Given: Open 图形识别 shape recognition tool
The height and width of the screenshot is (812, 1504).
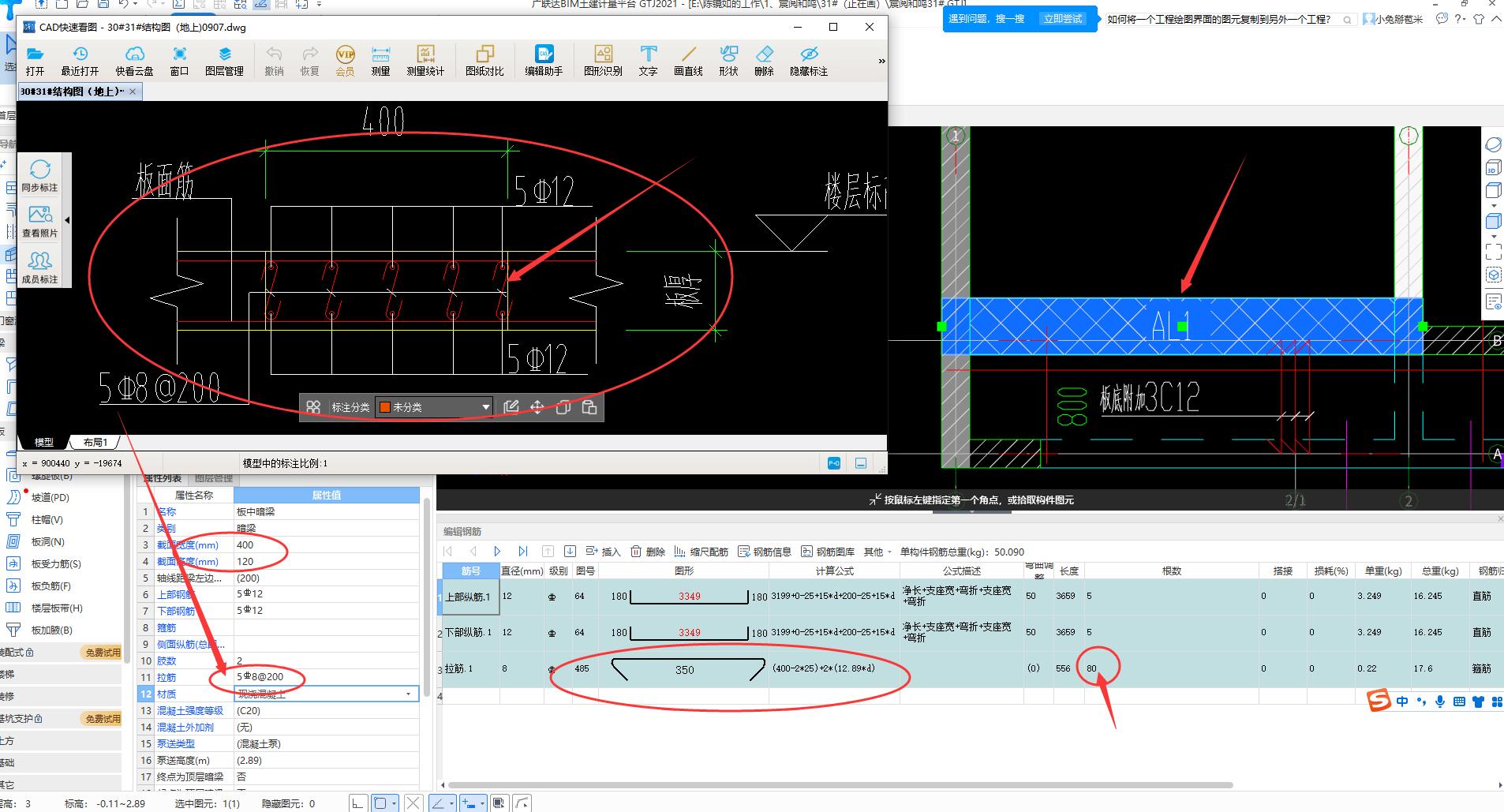Looking at the screenshot, I should (604, 61).
